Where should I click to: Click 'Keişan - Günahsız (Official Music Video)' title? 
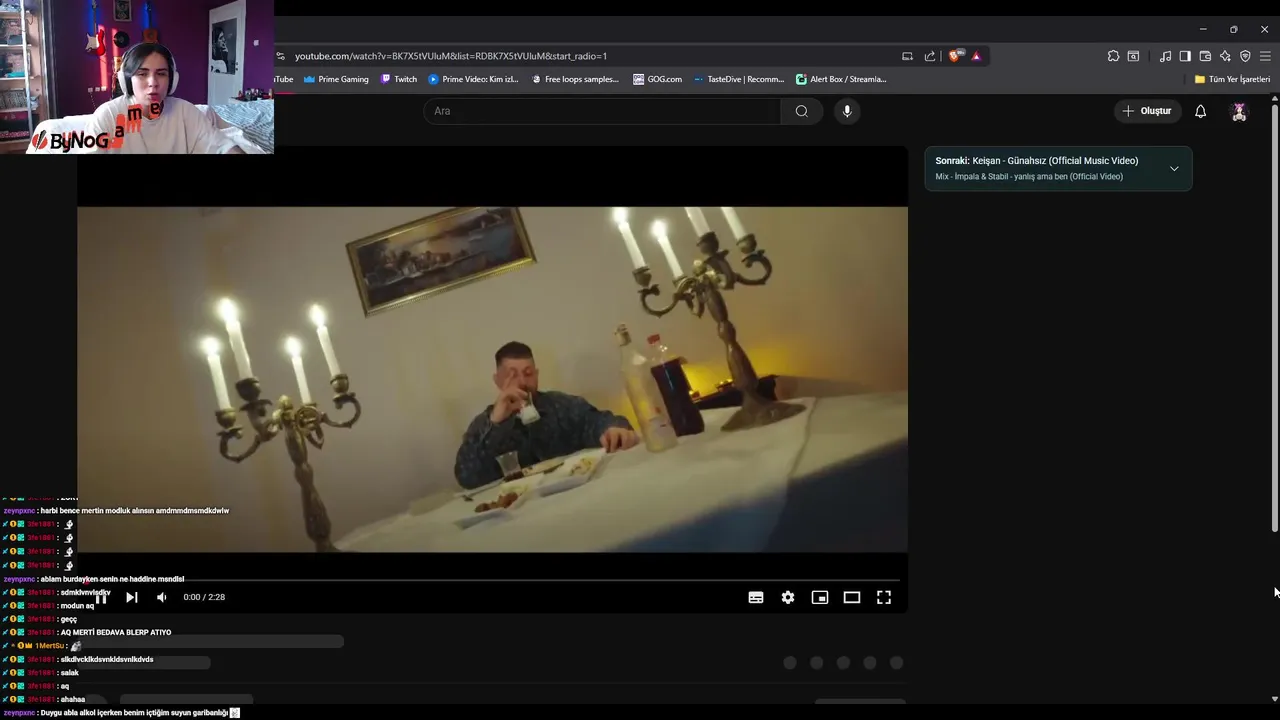pyautogui.click(x=1055, y=160)
